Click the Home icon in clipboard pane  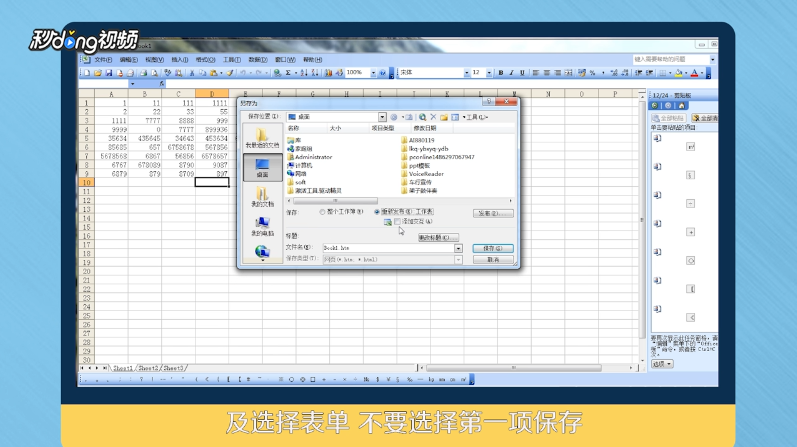[681, 106]
